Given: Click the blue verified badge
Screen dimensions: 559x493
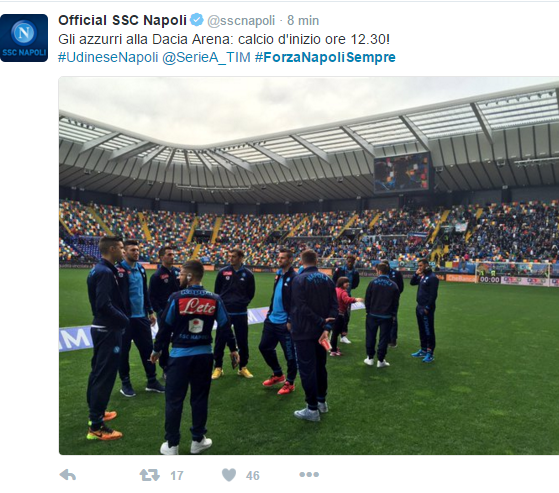Looking at the screenshot, I should coord(196,20).
